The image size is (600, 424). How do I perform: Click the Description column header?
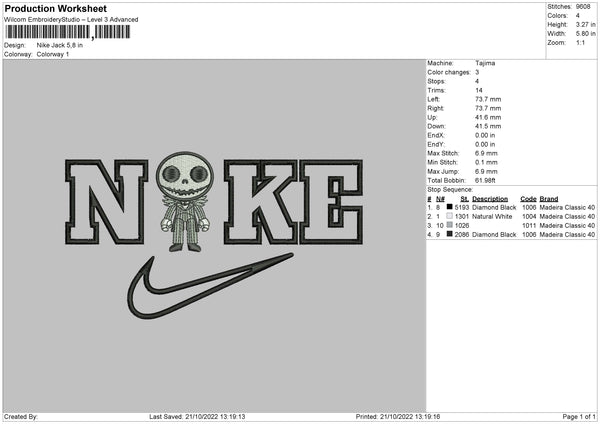[x=490, y=199]
